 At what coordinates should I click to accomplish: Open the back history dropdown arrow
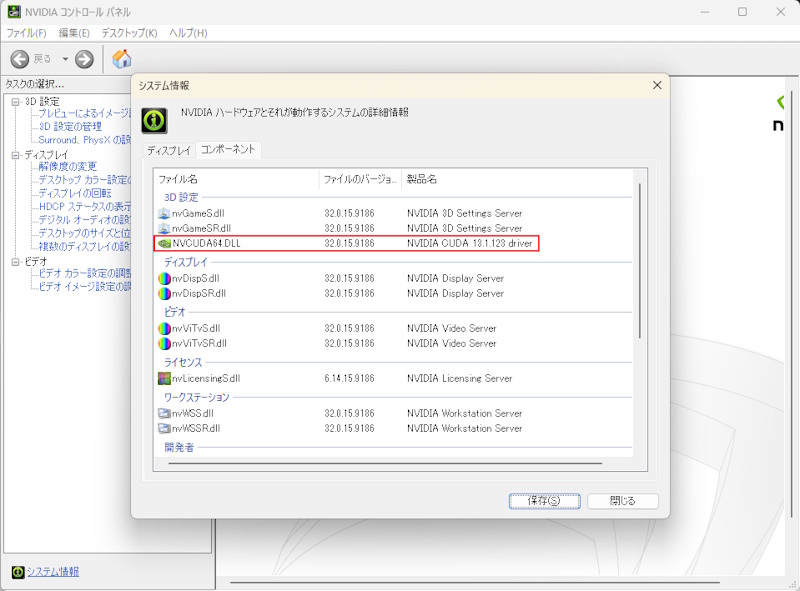coord(65,59)
